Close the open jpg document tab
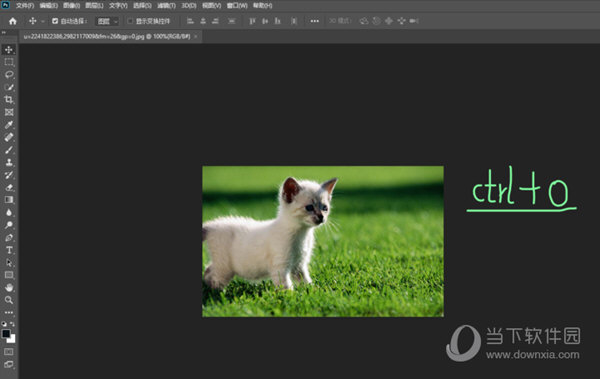This screenshot has width=600, height=379. click(x=196, y=36)
